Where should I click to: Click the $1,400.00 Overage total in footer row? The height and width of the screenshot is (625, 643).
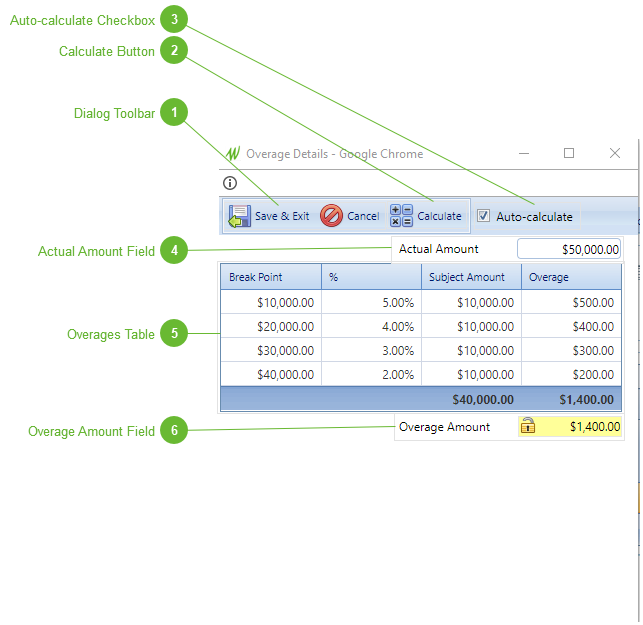tap(586, 399)
